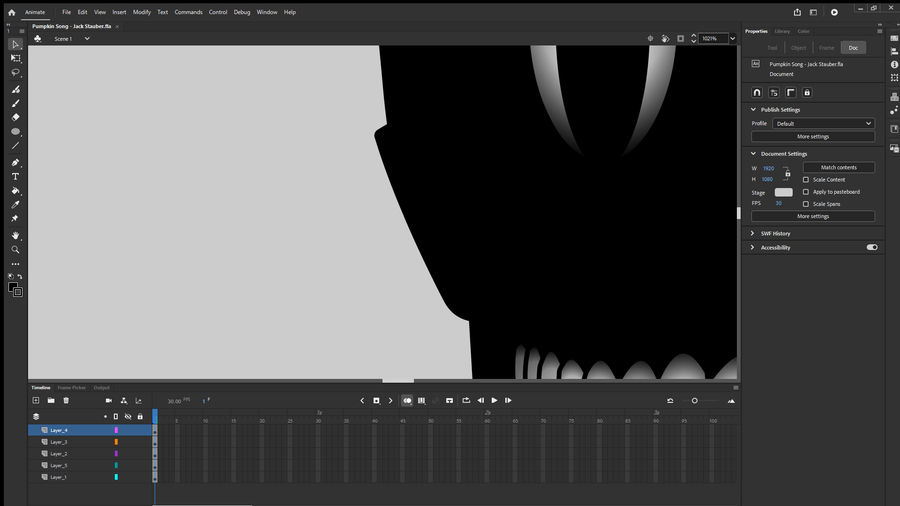Open the Profile Default dropdown
This screenshot has height=506, width=900.
click(x=823, y=123)
